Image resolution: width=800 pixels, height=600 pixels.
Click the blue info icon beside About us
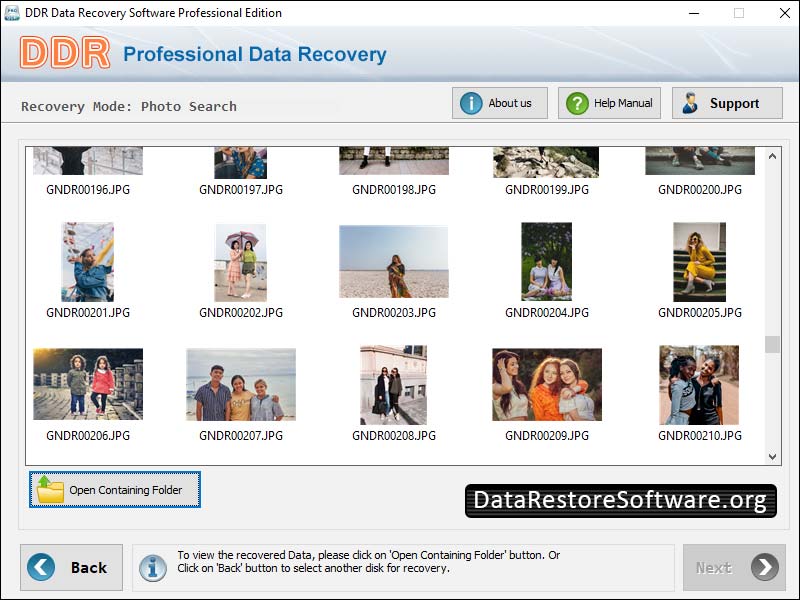pos(470,103)
